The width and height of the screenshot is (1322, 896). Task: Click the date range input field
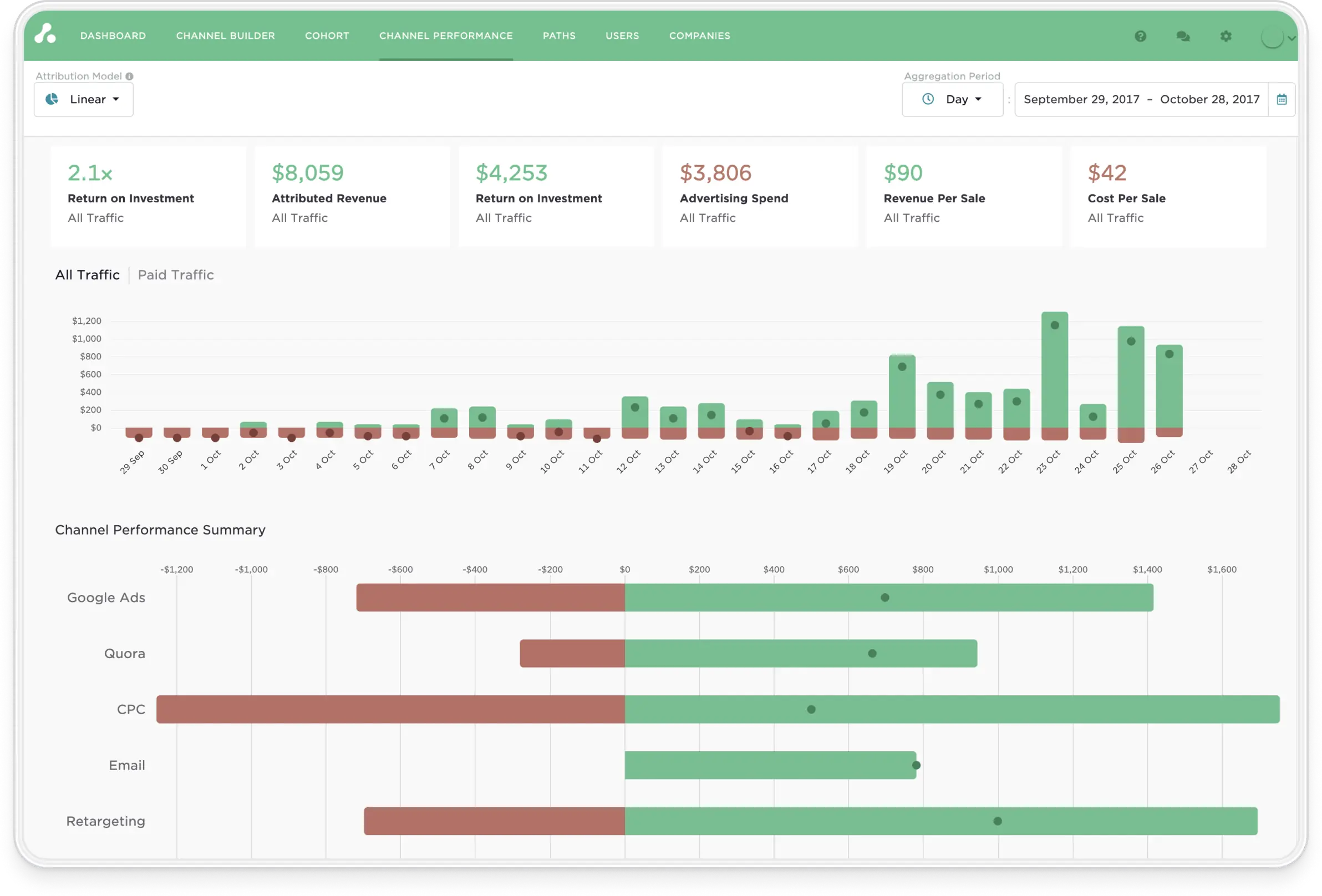pyautogui.click(x=1141, y=100)
